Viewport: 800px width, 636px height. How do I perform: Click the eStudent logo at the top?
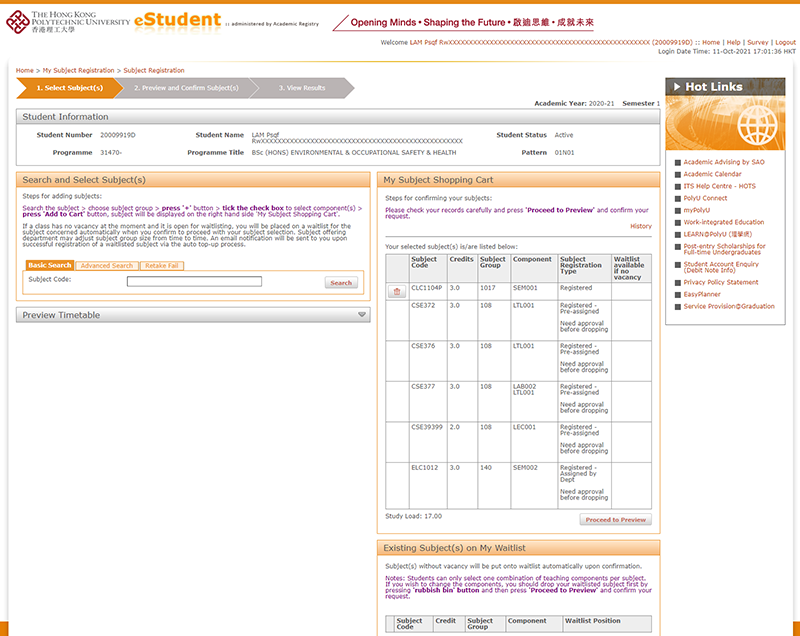[x=175, y=20]
